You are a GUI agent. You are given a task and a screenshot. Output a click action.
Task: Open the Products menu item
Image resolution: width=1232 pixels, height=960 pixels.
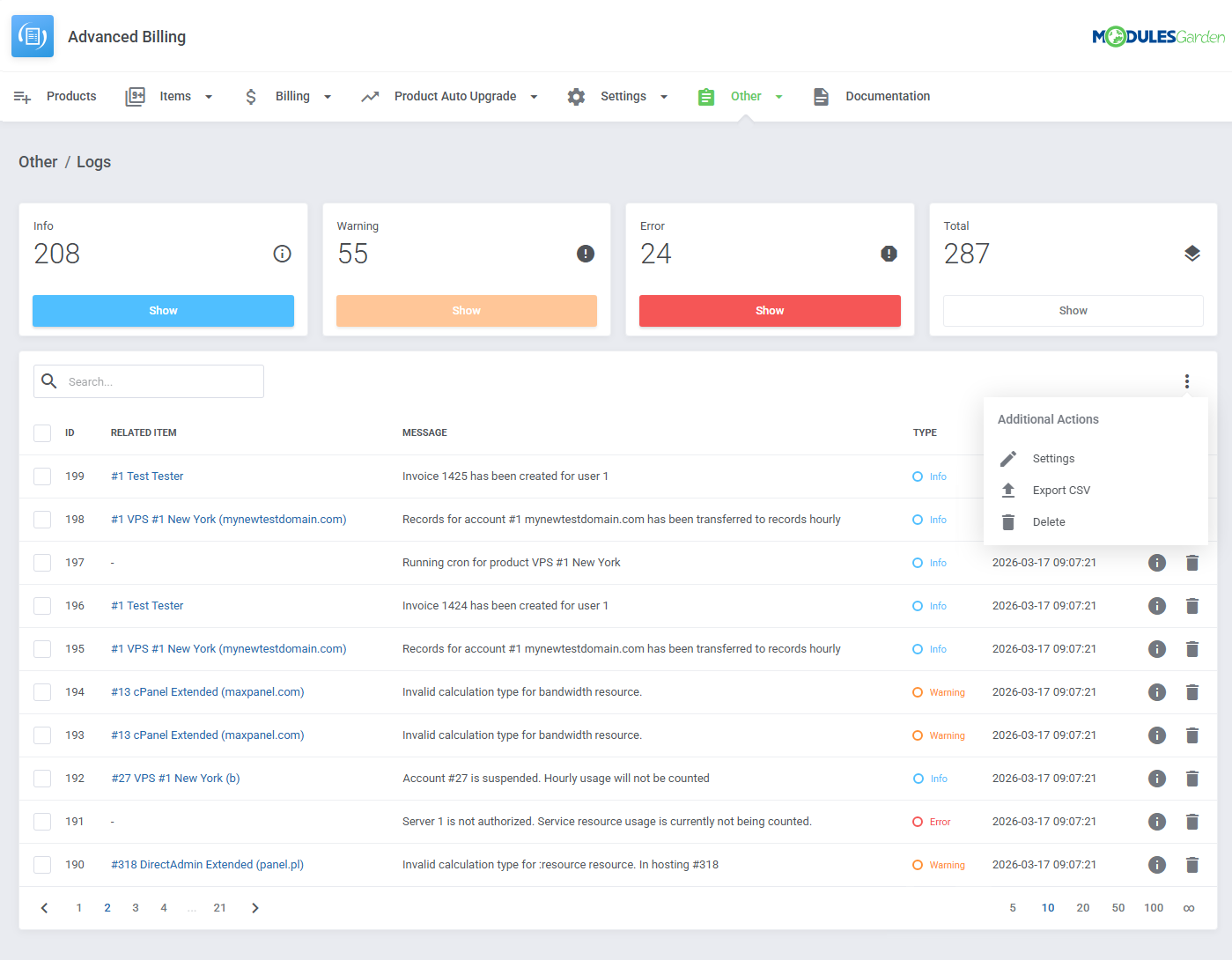pyautogui.click(x=71, y=96)
